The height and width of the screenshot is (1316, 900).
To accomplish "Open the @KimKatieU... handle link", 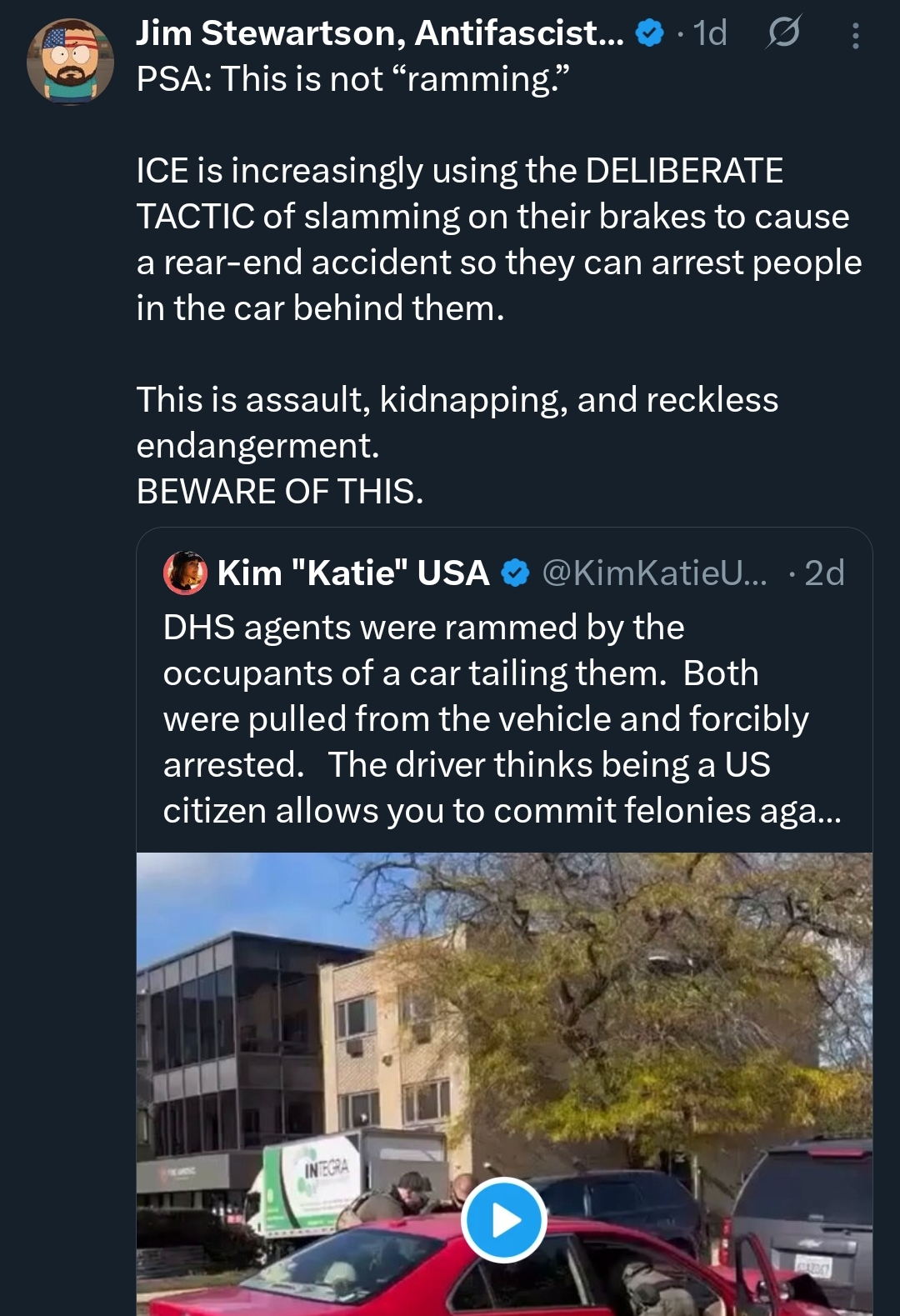I will [x=654, y=573].
